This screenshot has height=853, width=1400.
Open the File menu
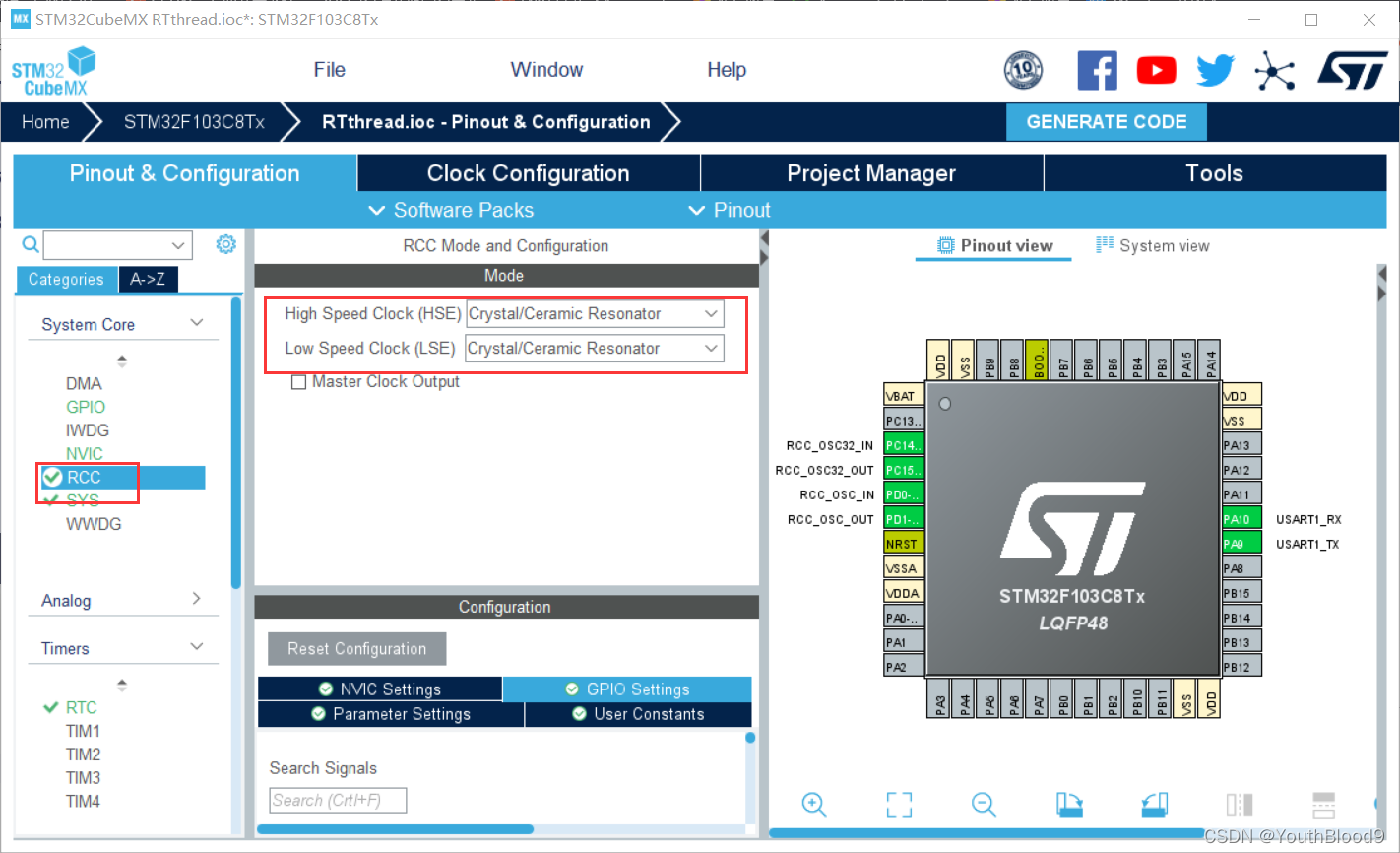[x=329, y=70]
